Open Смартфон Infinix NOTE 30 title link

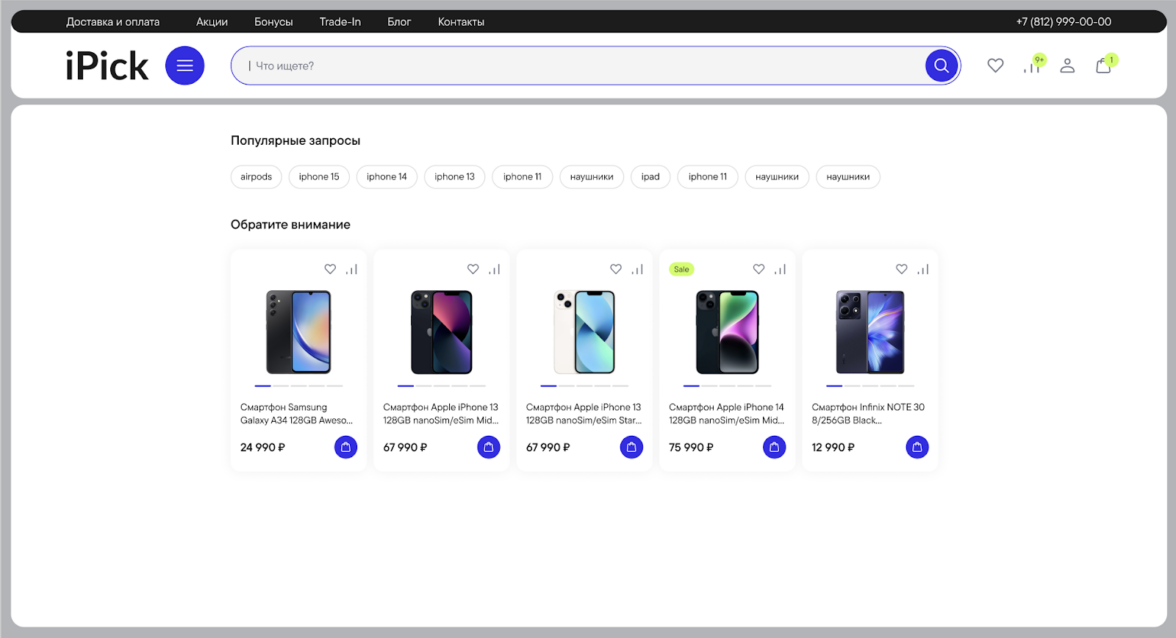(x=868, y=414)
